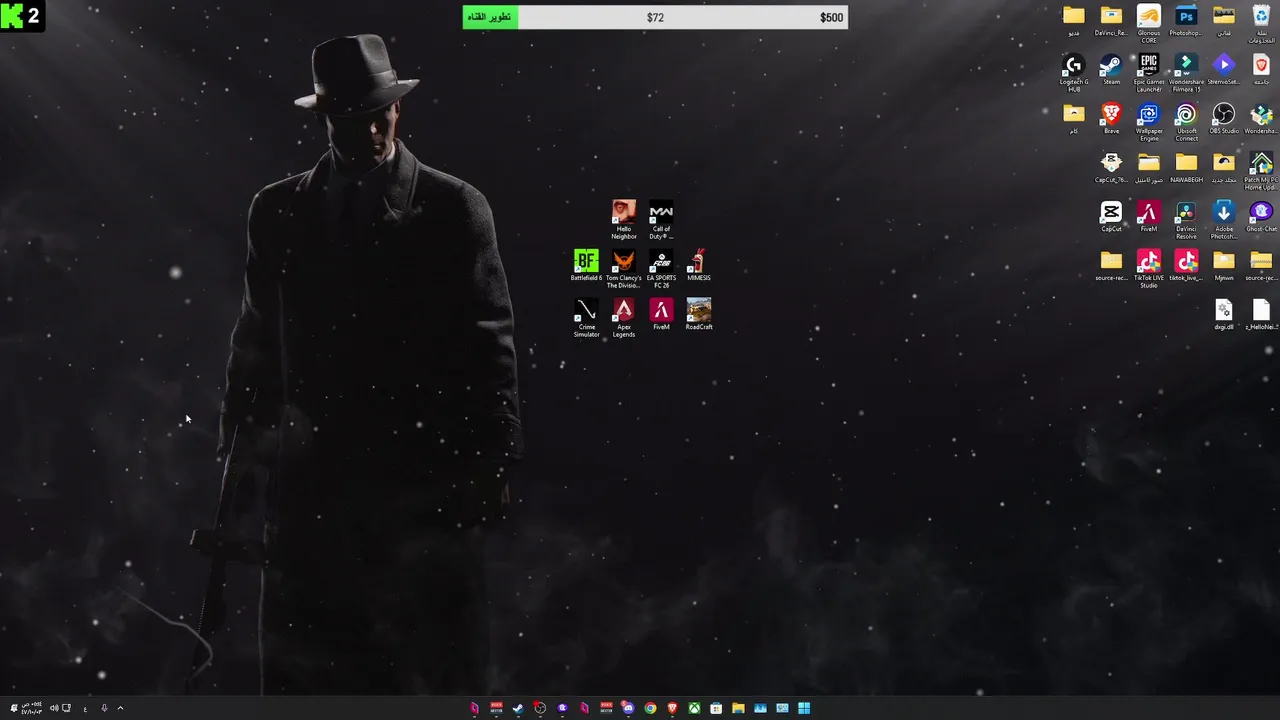The height and width of the screenshot is (720, 1280).
Task: Select Tom Clancy's The Division shortcut
Action: pos(624,269)
